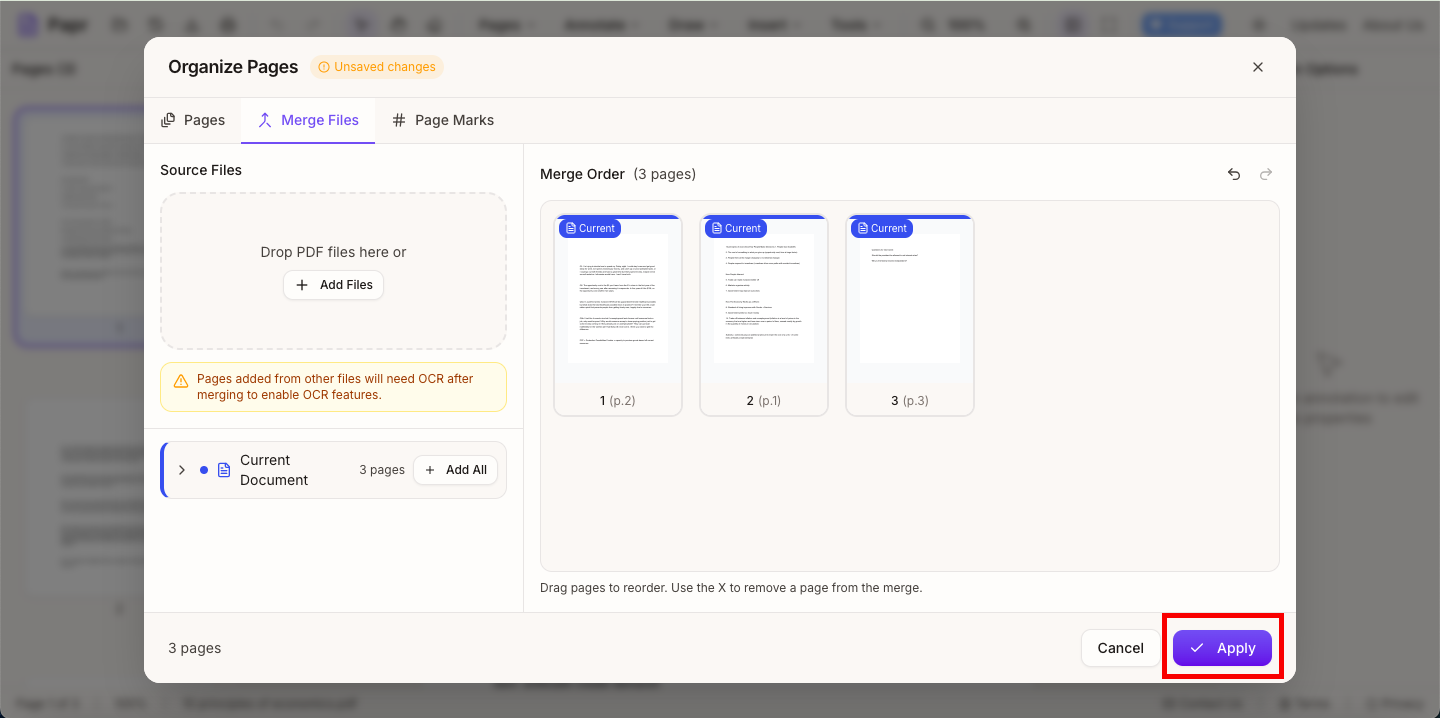Screen dimensions: 1440x718
Task: Open the Page Marks tab
Action: pos(443,120)
